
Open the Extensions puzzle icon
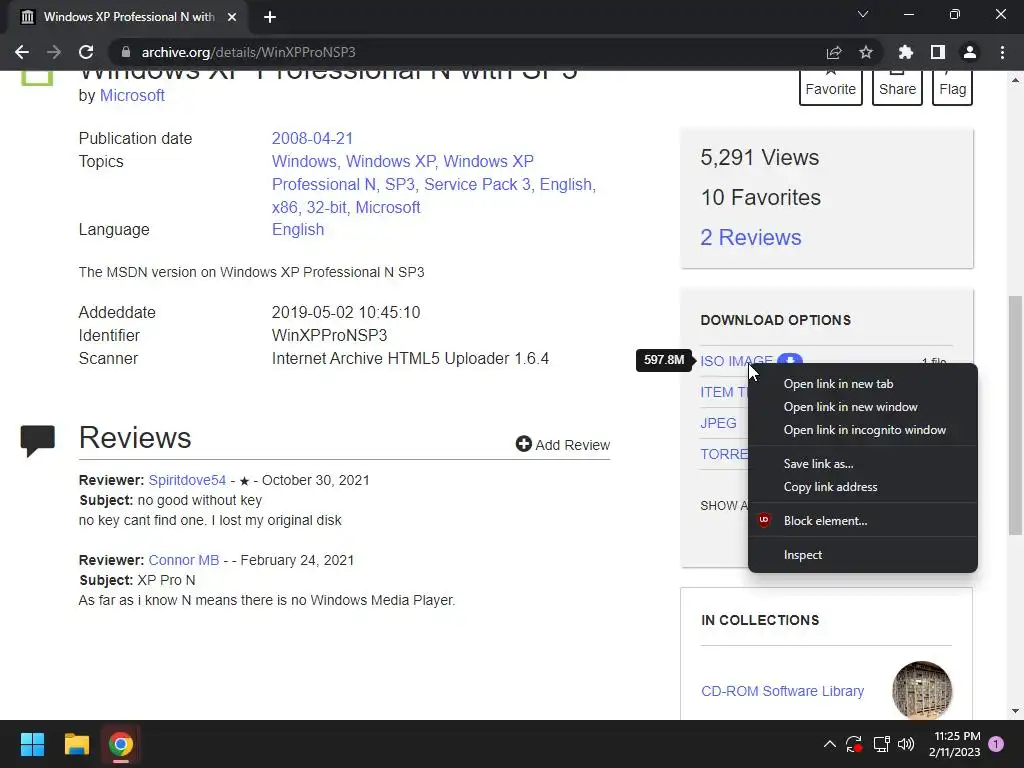pos(906,52)
